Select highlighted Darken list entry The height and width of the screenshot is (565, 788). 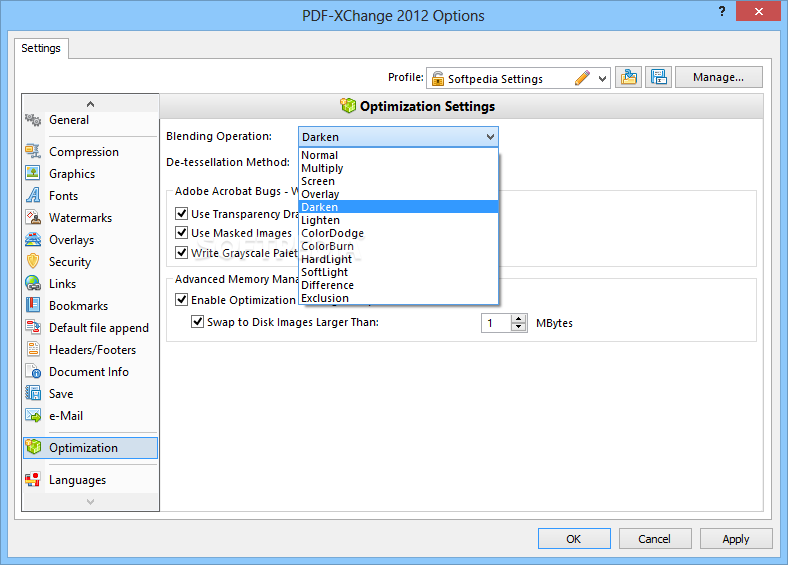click(x=399, y=207)
